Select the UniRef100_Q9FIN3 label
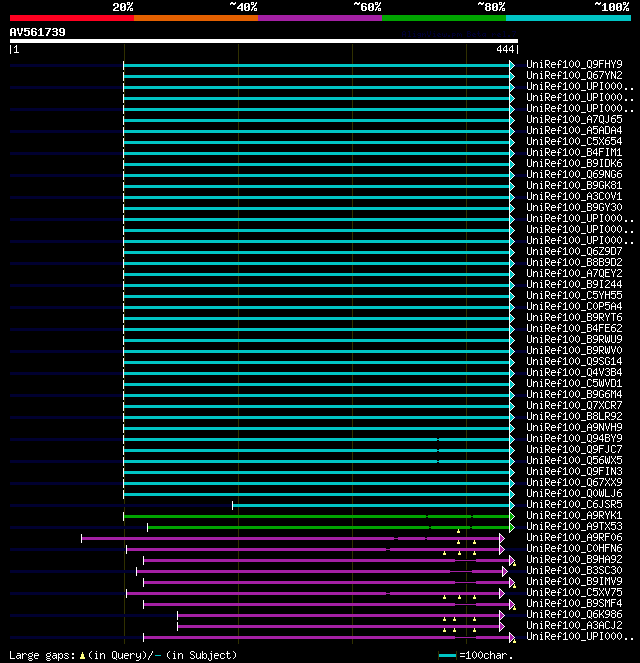 [x=574, y=471]
